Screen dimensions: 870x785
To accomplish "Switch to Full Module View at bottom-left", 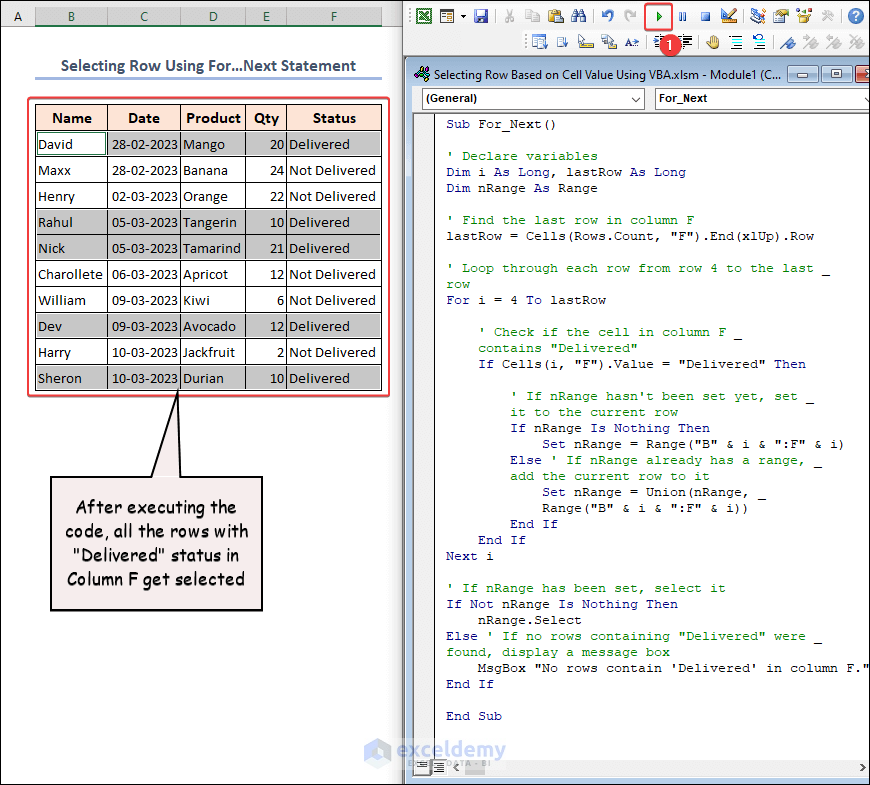I will point(438,766).
